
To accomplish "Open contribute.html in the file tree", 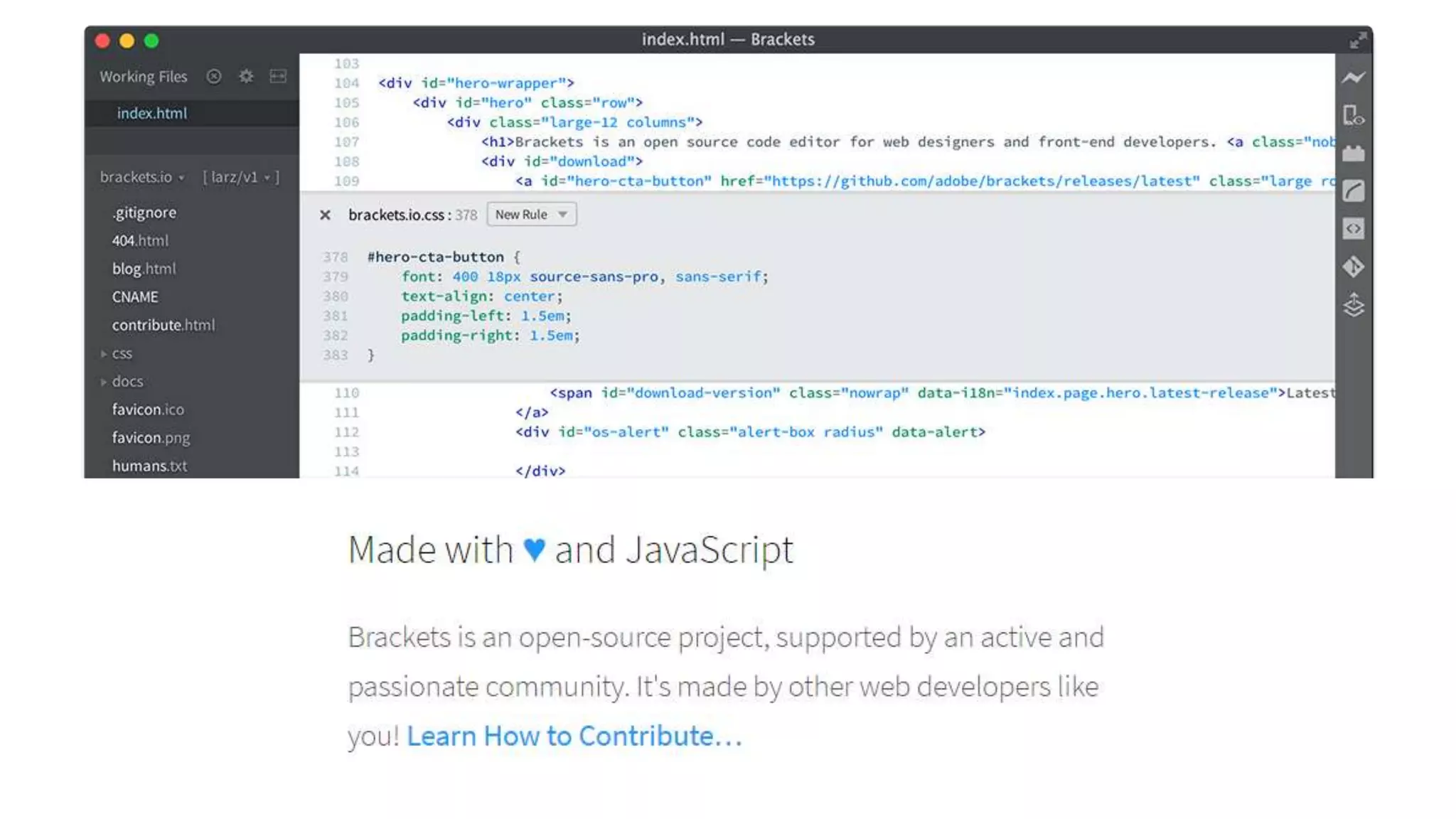I will (x=163, y=325).
